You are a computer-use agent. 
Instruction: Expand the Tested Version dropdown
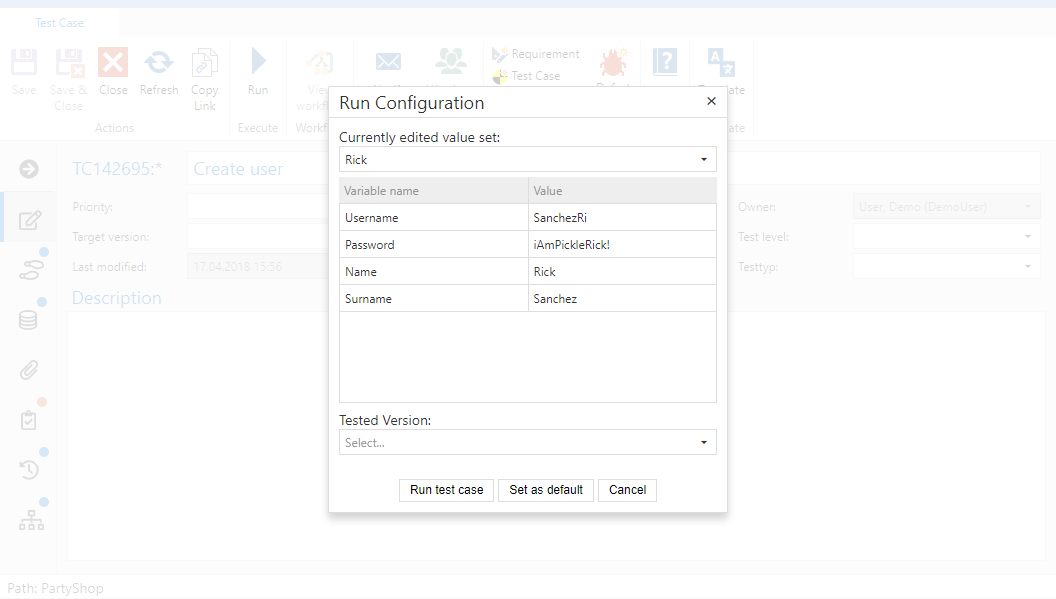pos(527,442)
